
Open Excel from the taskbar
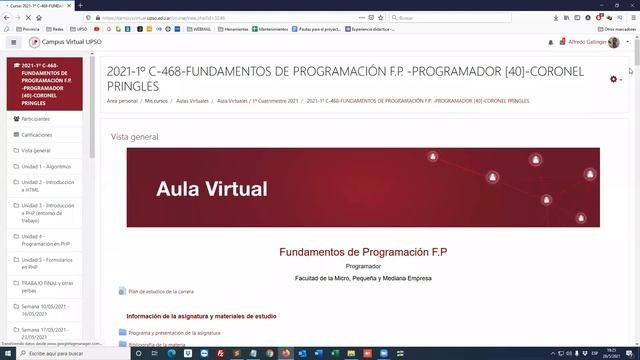pyautogui.click(x=335, y=353)
